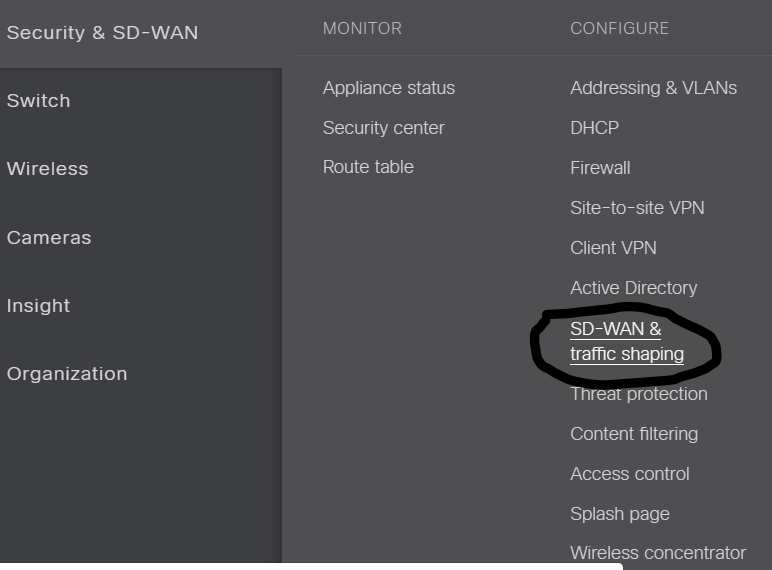Select Switch in the sidebar
The image size is (772, 570).
(38, 100)
